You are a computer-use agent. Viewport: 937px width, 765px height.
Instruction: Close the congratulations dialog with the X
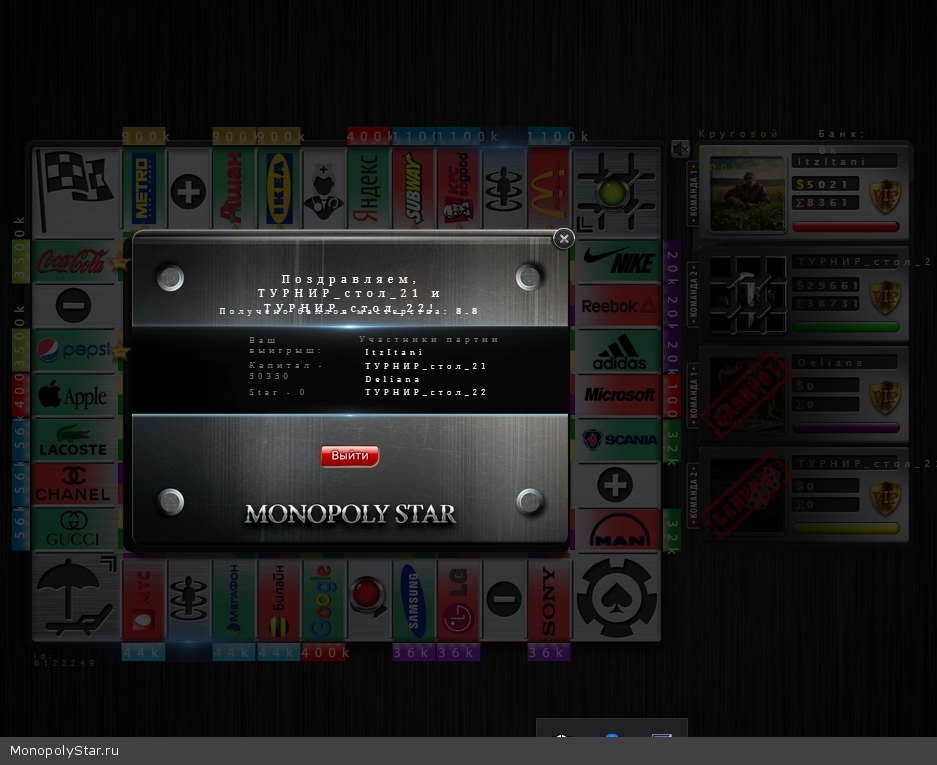[x=564, y=238]
